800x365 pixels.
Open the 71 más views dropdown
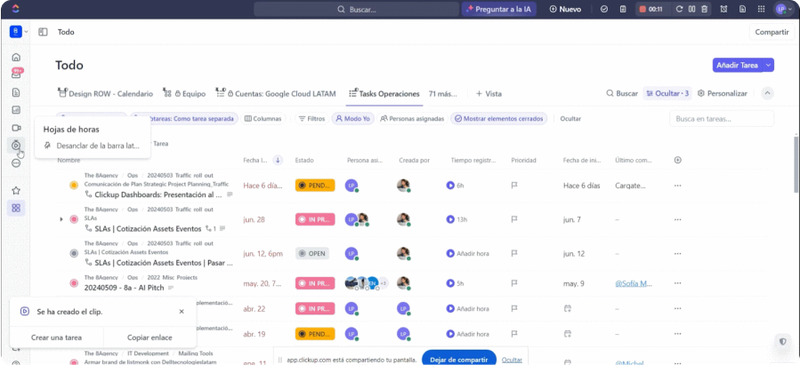(443, 94)
